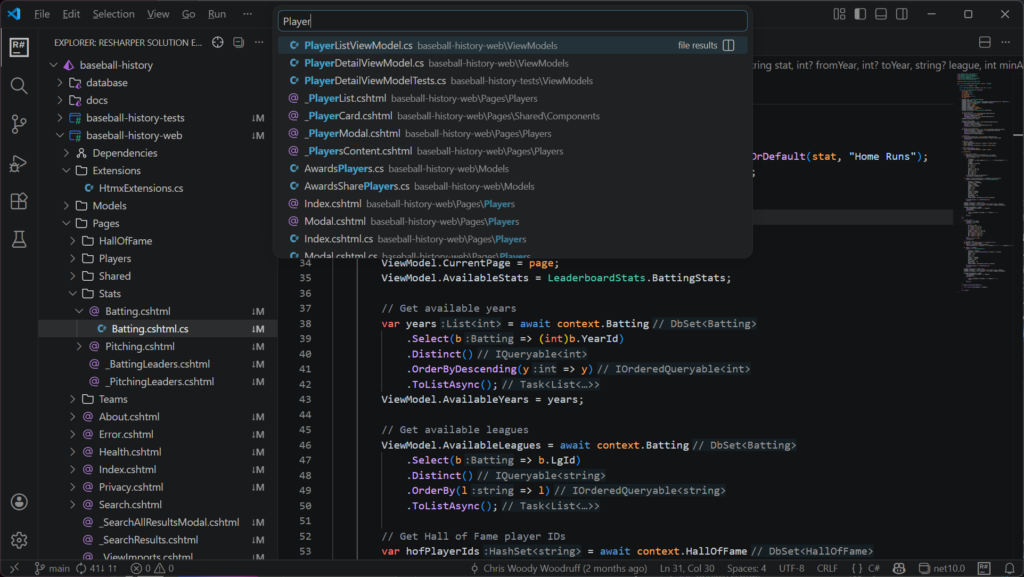The width and height of the screenshot is (1024, 577).
Task: Open the Source Control view
Action: 18,124
